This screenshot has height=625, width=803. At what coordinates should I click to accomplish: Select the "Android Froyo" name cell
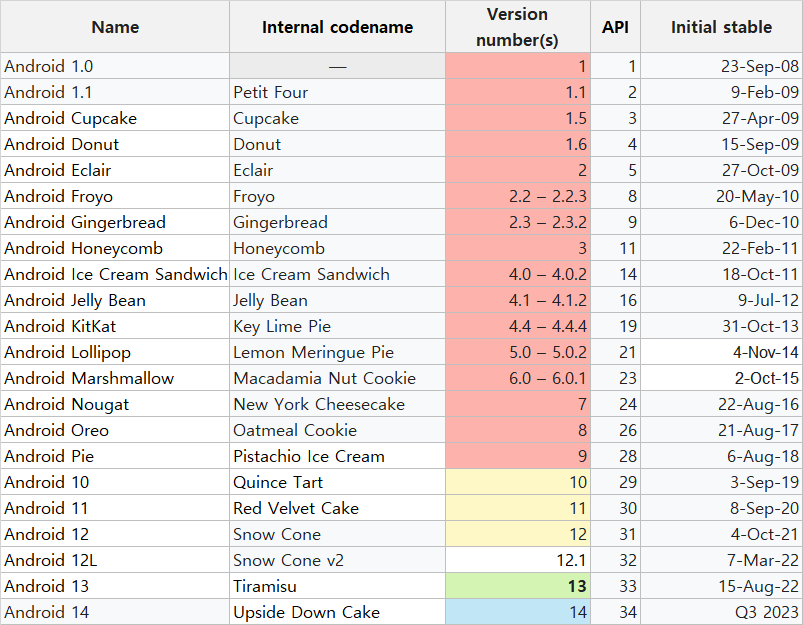click(115, 196)
